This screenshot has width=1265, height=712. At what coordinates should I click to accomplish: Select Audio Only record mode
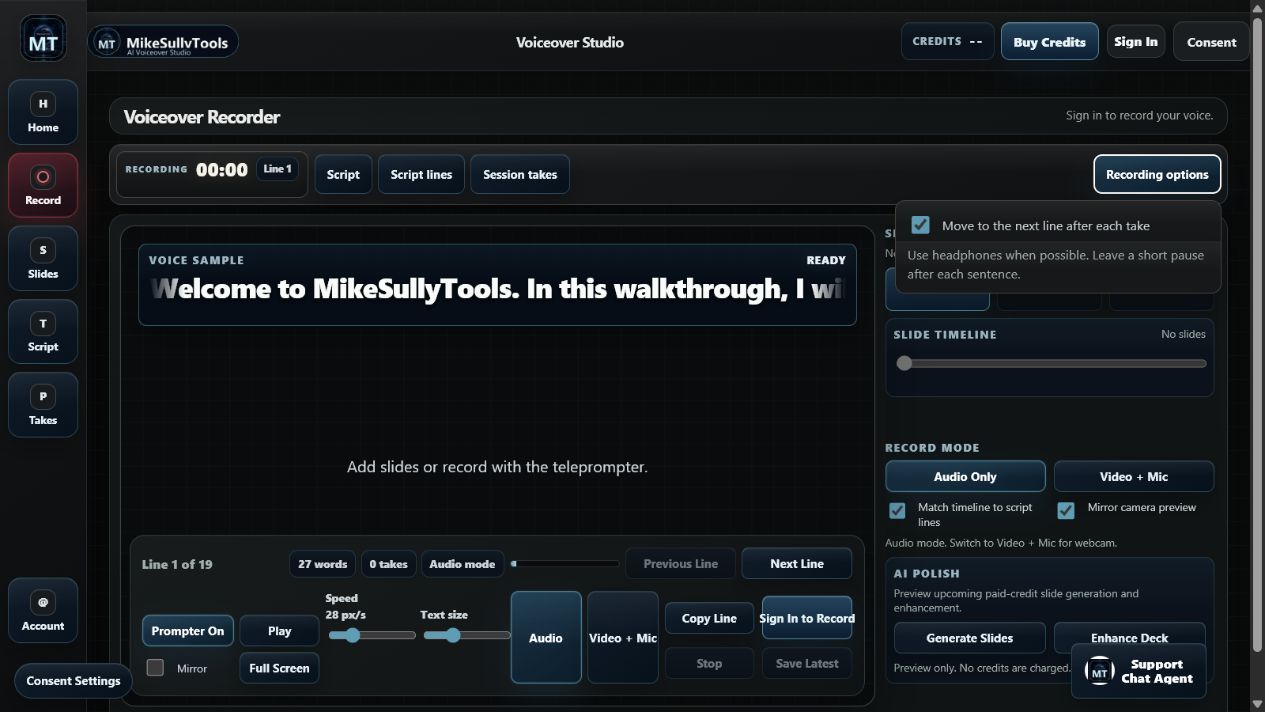tap(965, 477)
